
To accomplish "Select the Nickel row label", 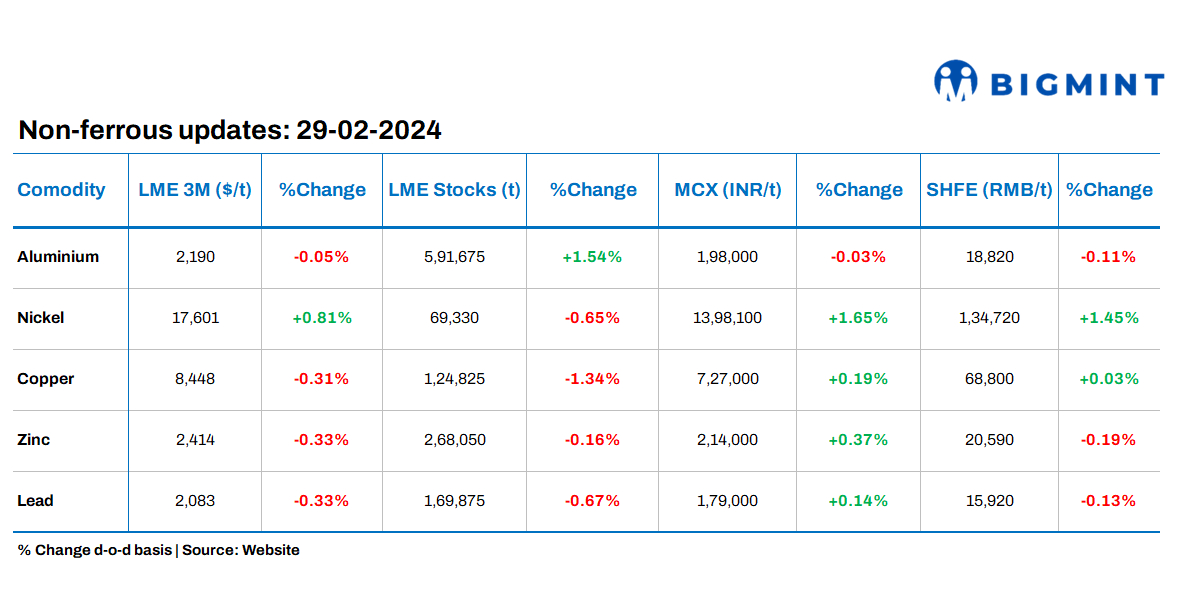I will (x=41, y=318).
